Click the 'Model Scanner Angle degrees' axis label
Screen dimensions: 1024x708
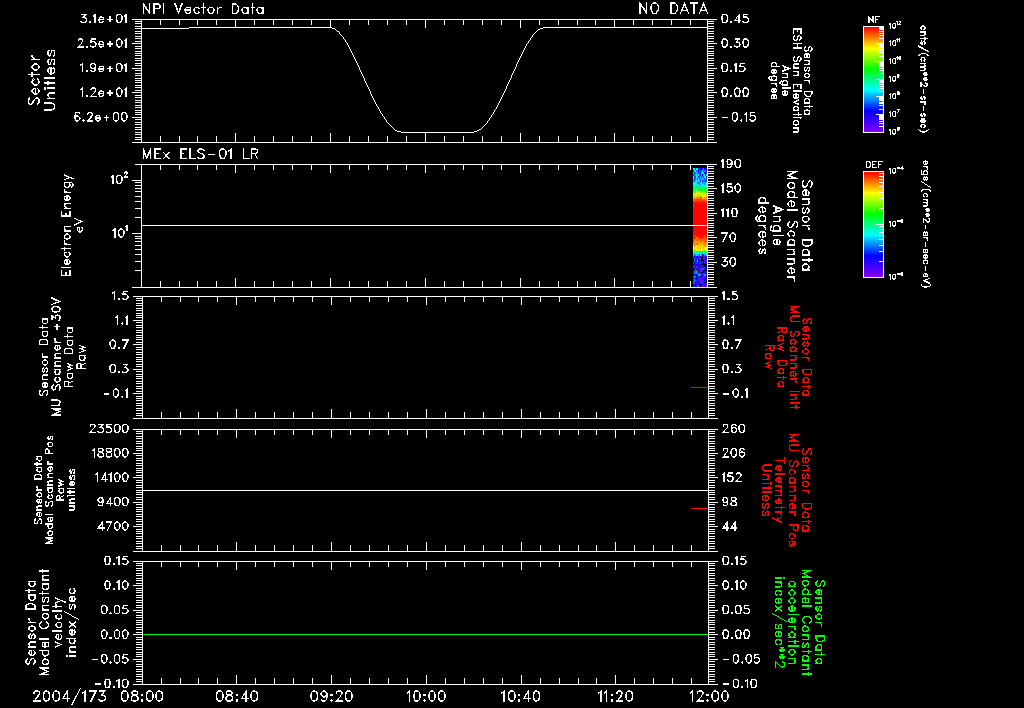point(784,226)
